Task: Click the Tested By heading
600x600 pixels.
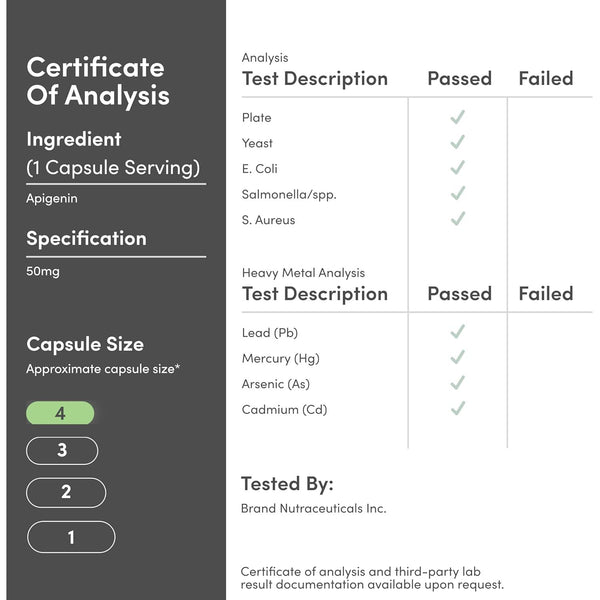Action: tap(287, 484)
